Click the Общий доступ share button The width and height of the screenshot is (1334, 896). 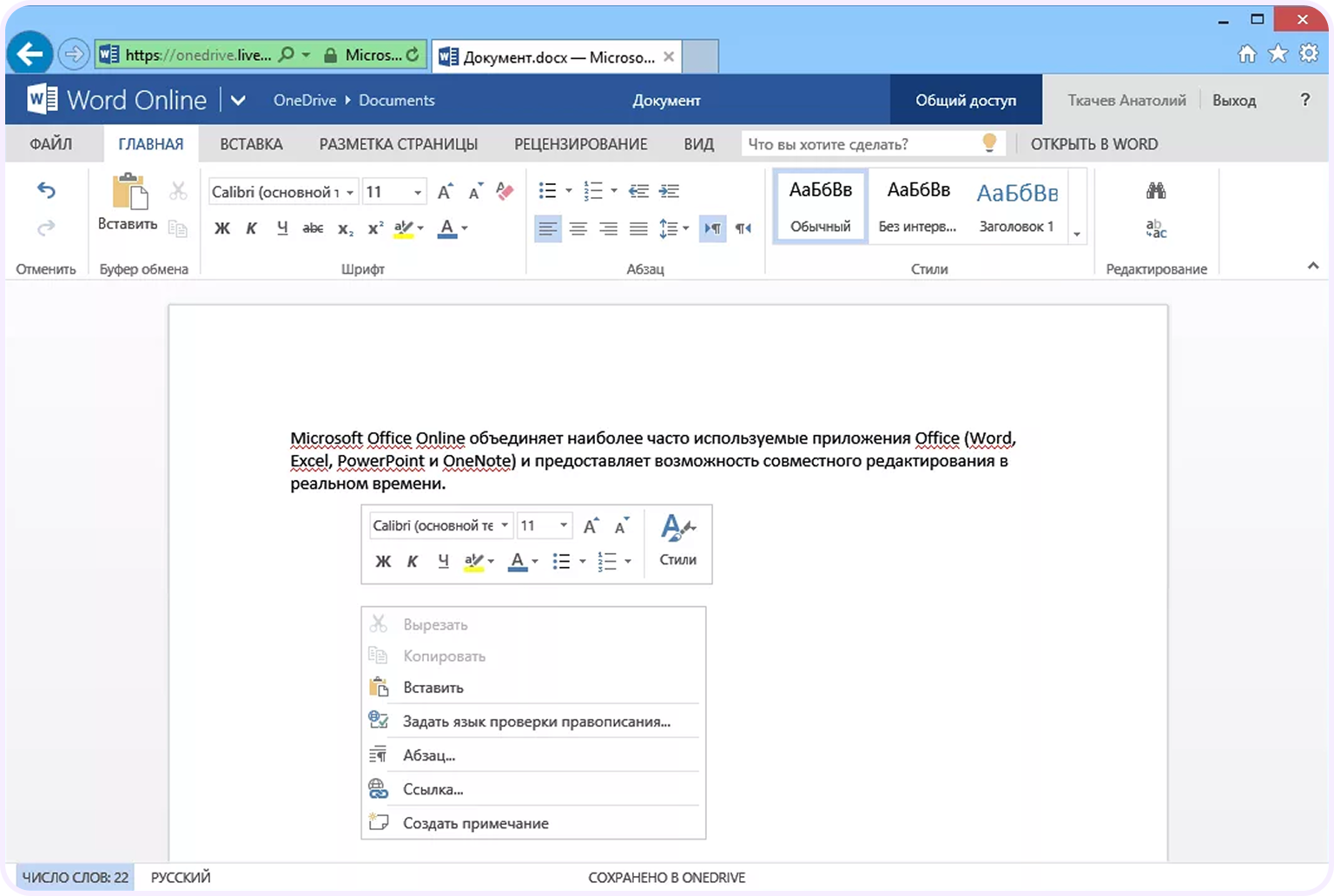(x=966, y=100)
